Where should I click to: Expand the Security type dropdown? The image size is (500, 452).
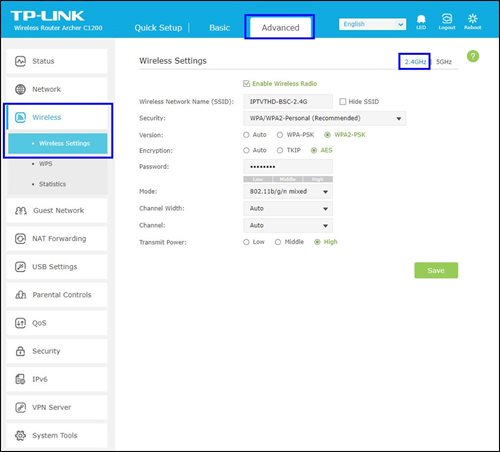pos(325,118)
